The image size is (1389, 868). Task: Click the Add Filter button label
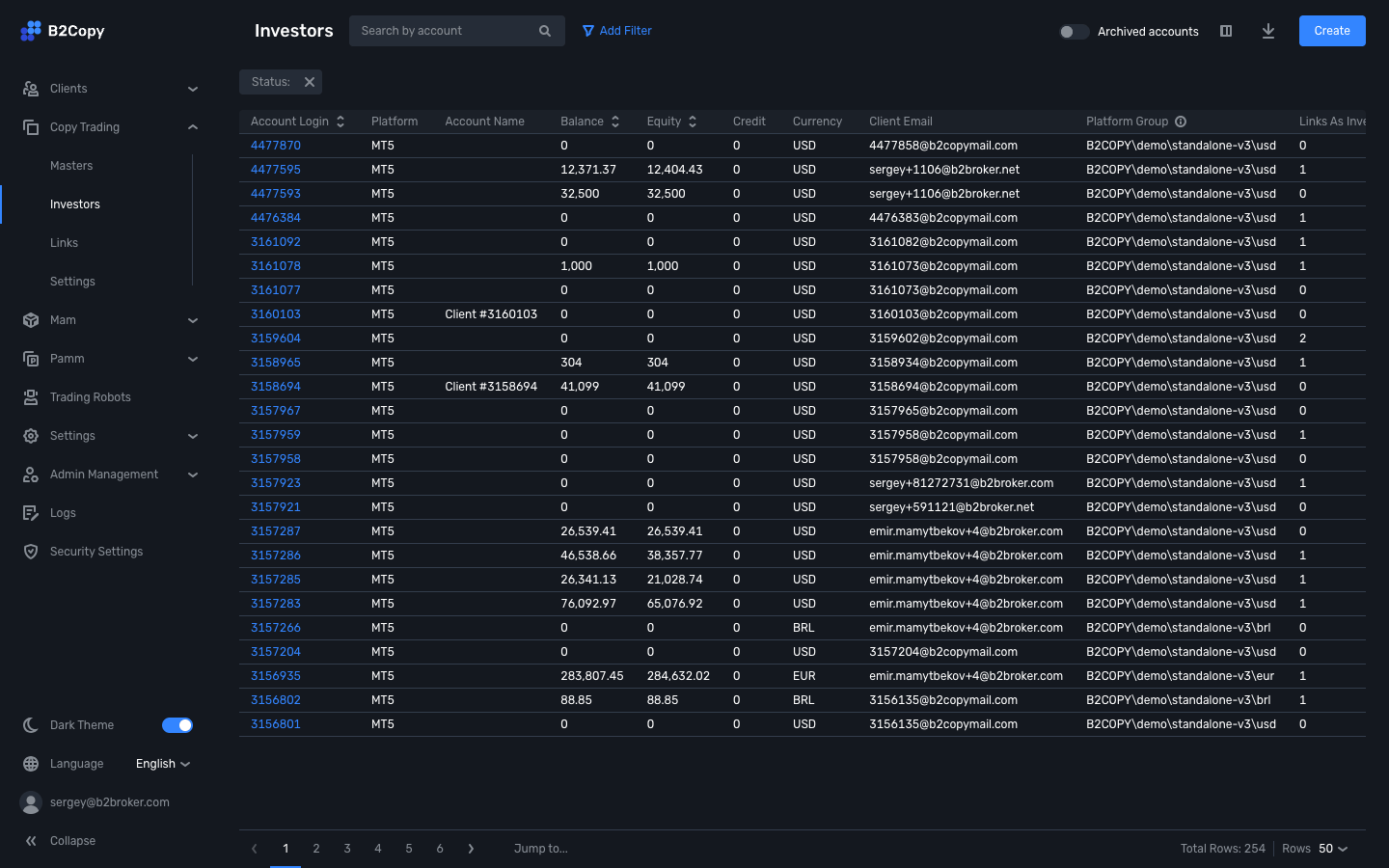click(626, 31)
